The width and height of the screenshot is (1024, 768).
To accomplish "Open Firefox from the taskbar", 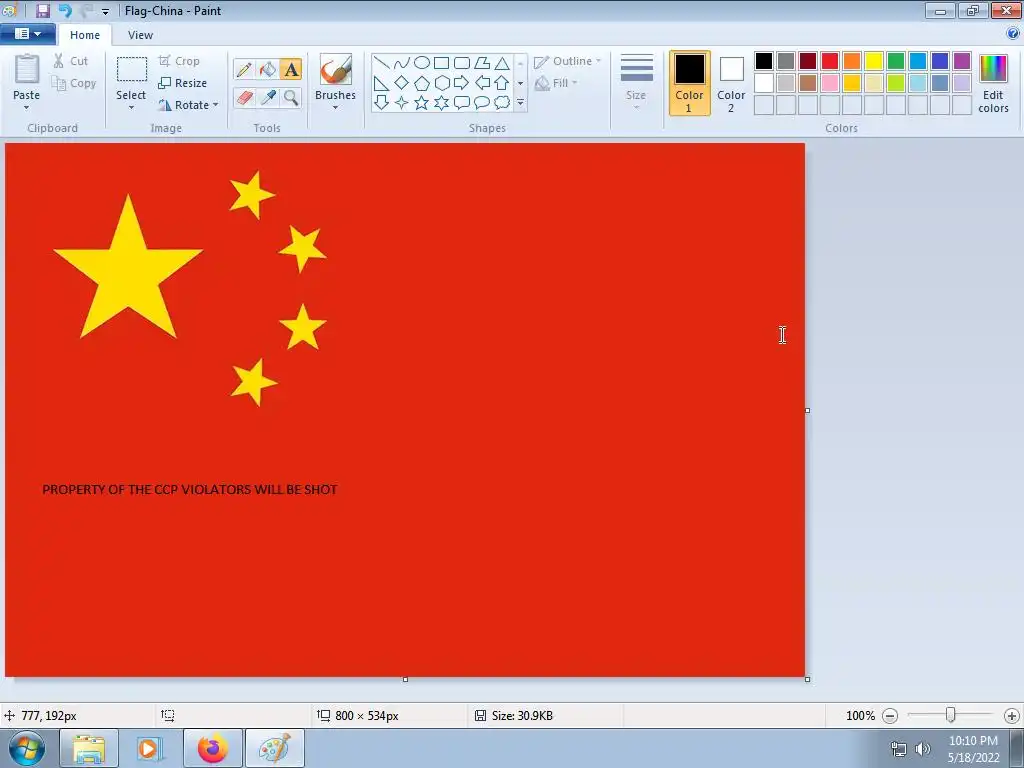I will click(x=213, y=748).
